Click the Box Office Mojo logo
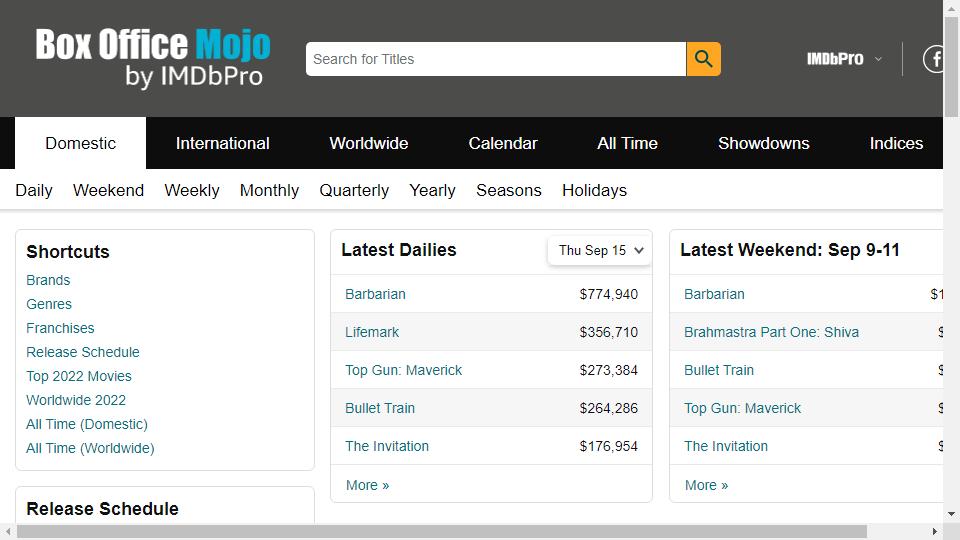960x540 pixels. point(153,58)
